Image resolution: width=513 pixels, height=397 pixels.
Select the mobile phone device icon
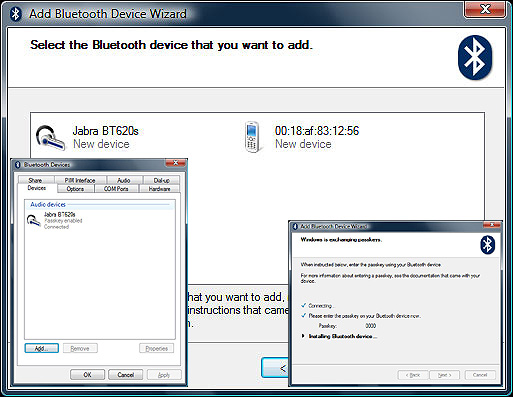[252, 137]
